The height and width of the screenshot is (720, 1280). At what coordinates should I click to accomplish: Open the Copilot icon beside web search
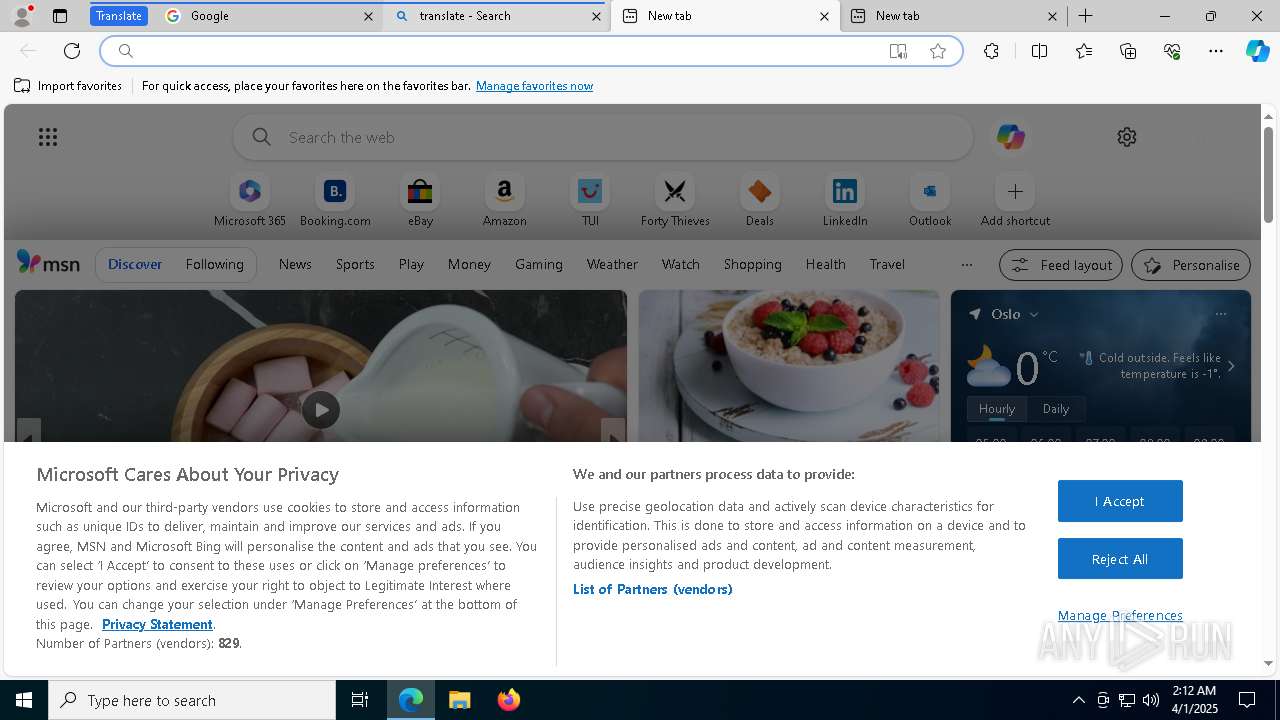[x=1010, y=137]
